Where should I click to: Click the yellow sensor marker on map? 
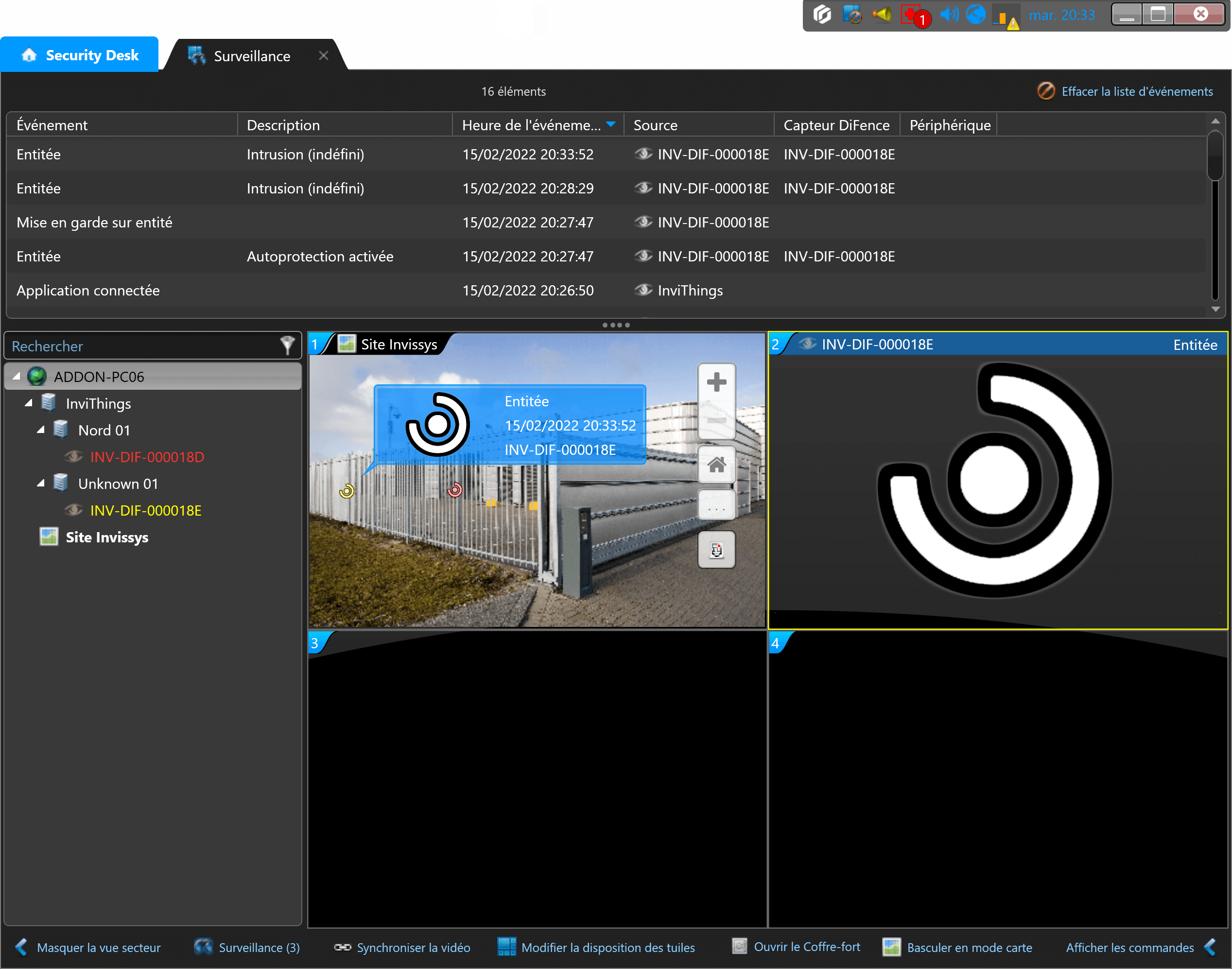[347, 491]
